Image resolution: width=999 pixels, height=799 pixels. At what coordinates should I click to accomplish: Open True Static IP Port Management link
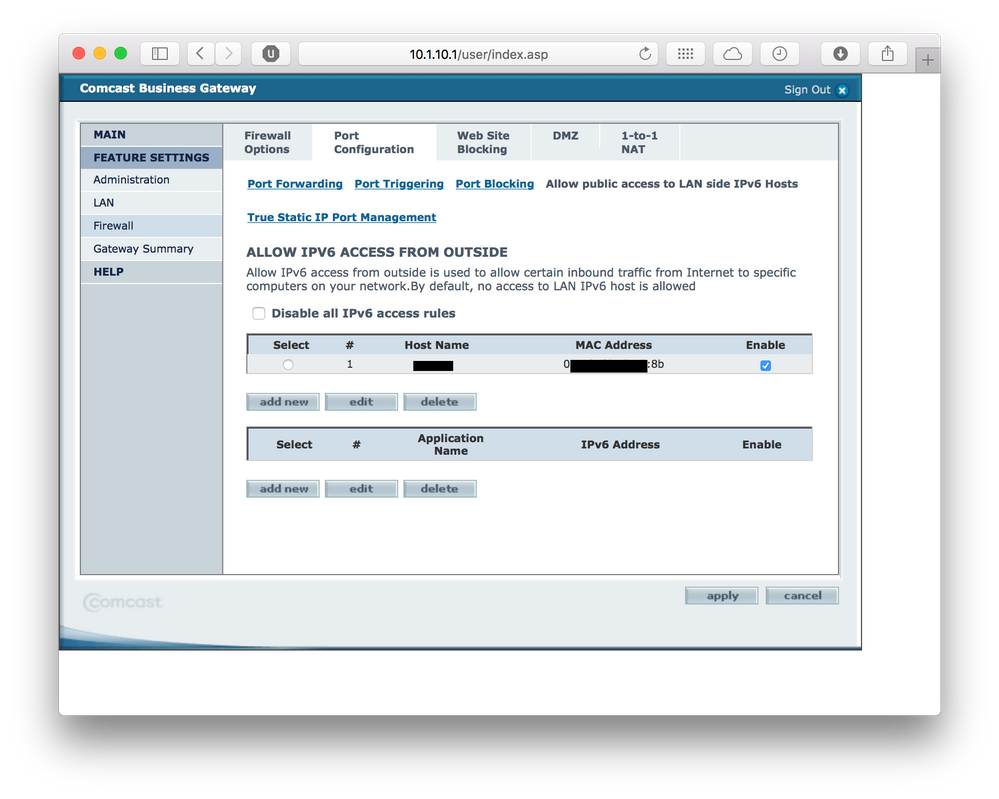click(x=342, y=217)
